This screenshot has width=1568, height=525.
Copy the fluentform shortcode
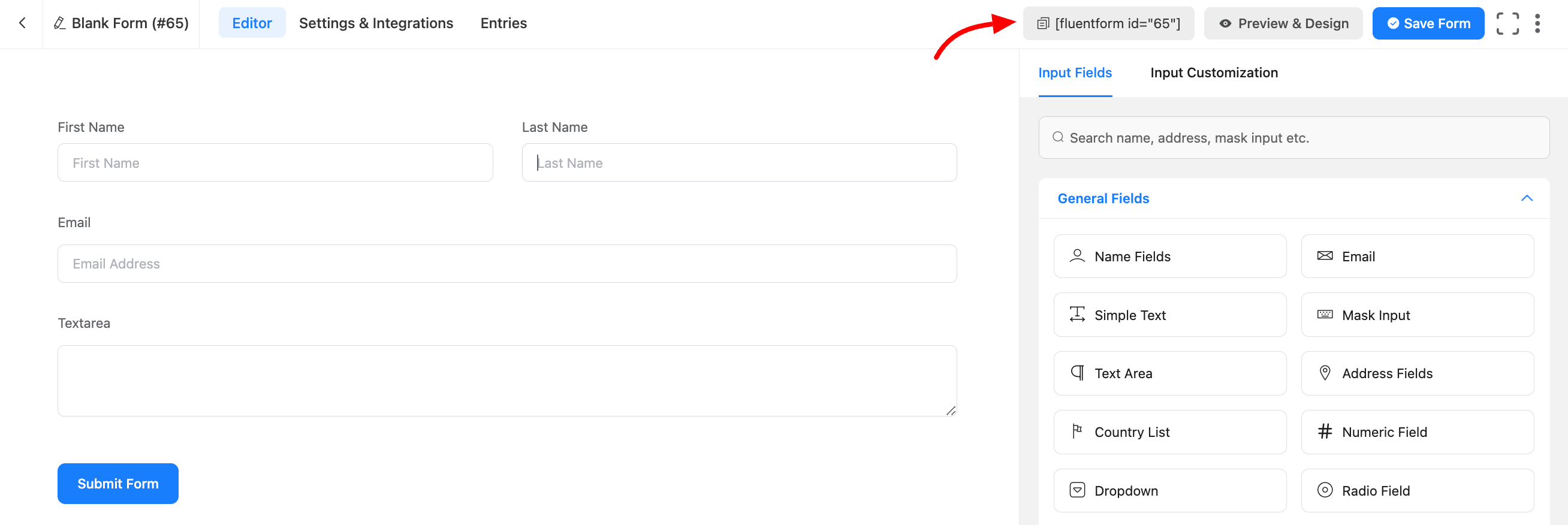(1108, 24)
